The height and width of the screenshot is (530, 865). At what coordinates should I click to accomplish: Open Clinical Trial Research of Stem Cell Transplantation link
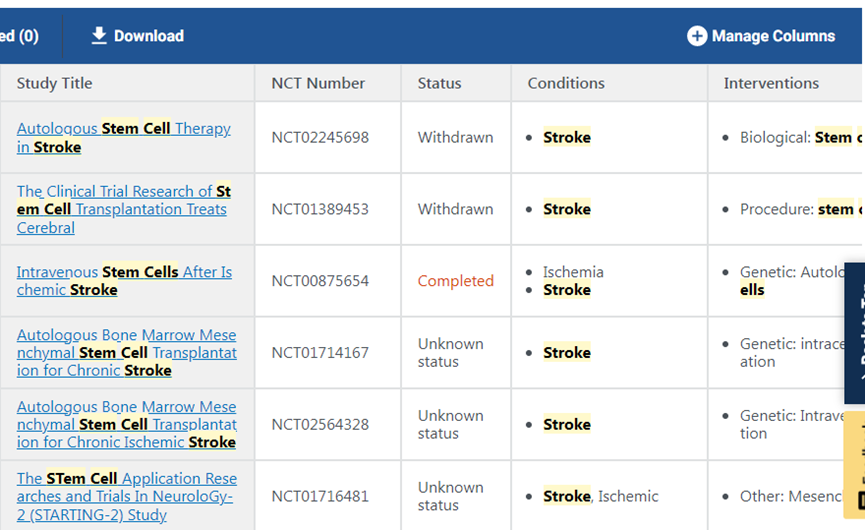pos(123,209)
